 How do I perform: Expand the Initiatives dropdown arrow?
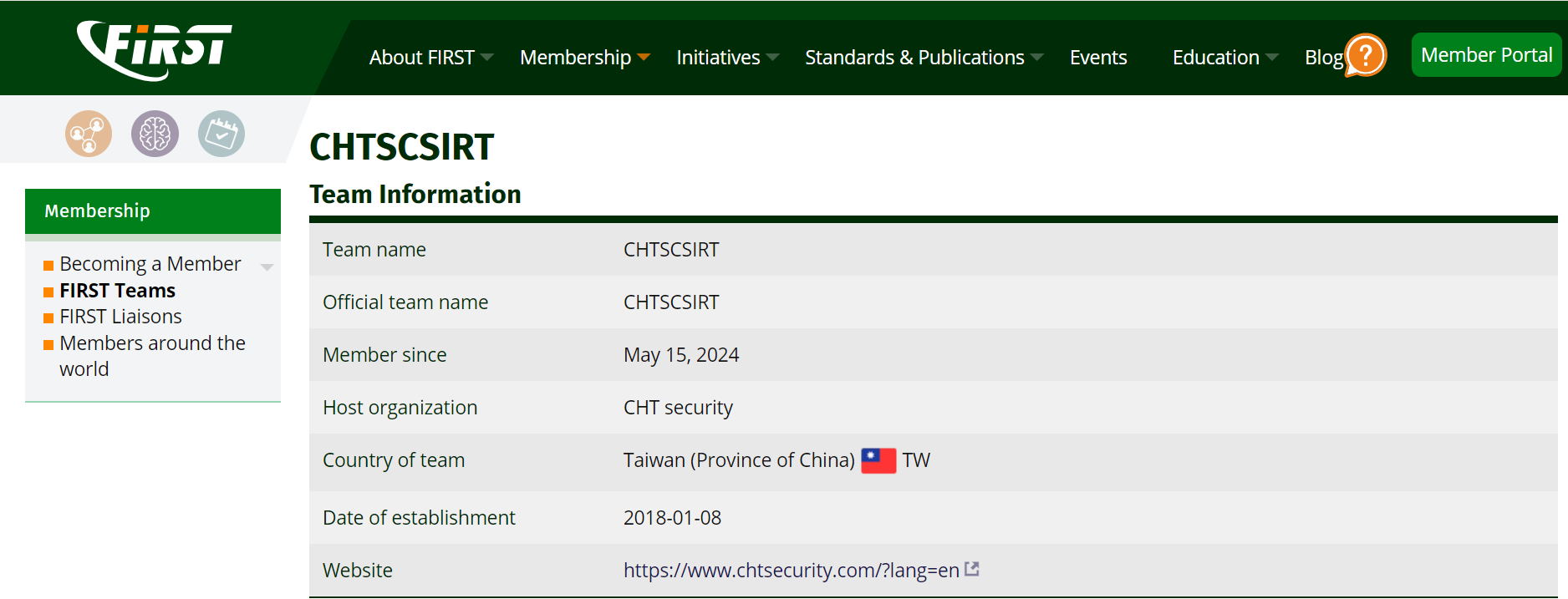coord(773,58)
